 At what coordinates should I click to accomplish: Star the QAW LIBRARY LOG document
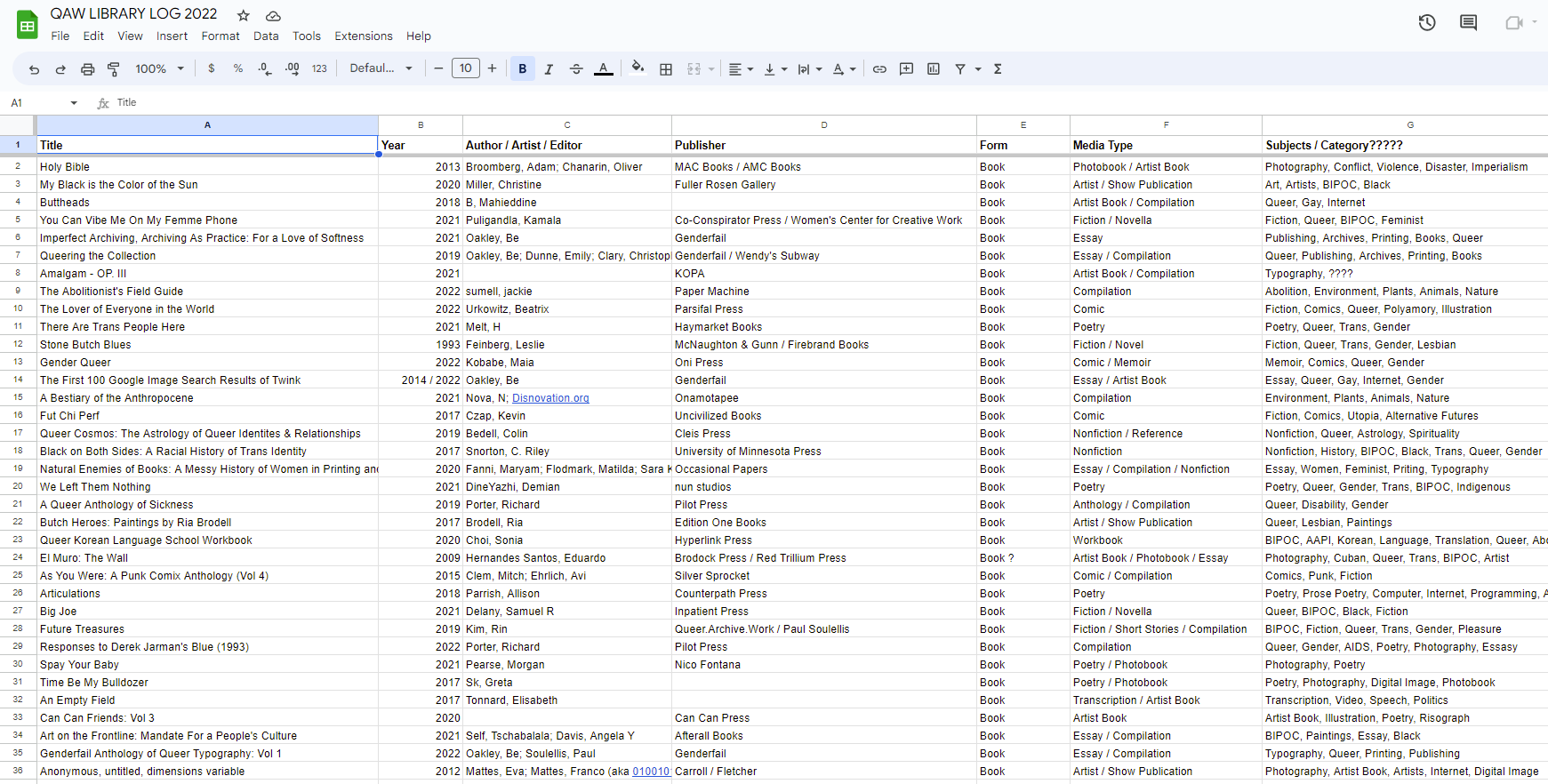[x=244, y=15]
